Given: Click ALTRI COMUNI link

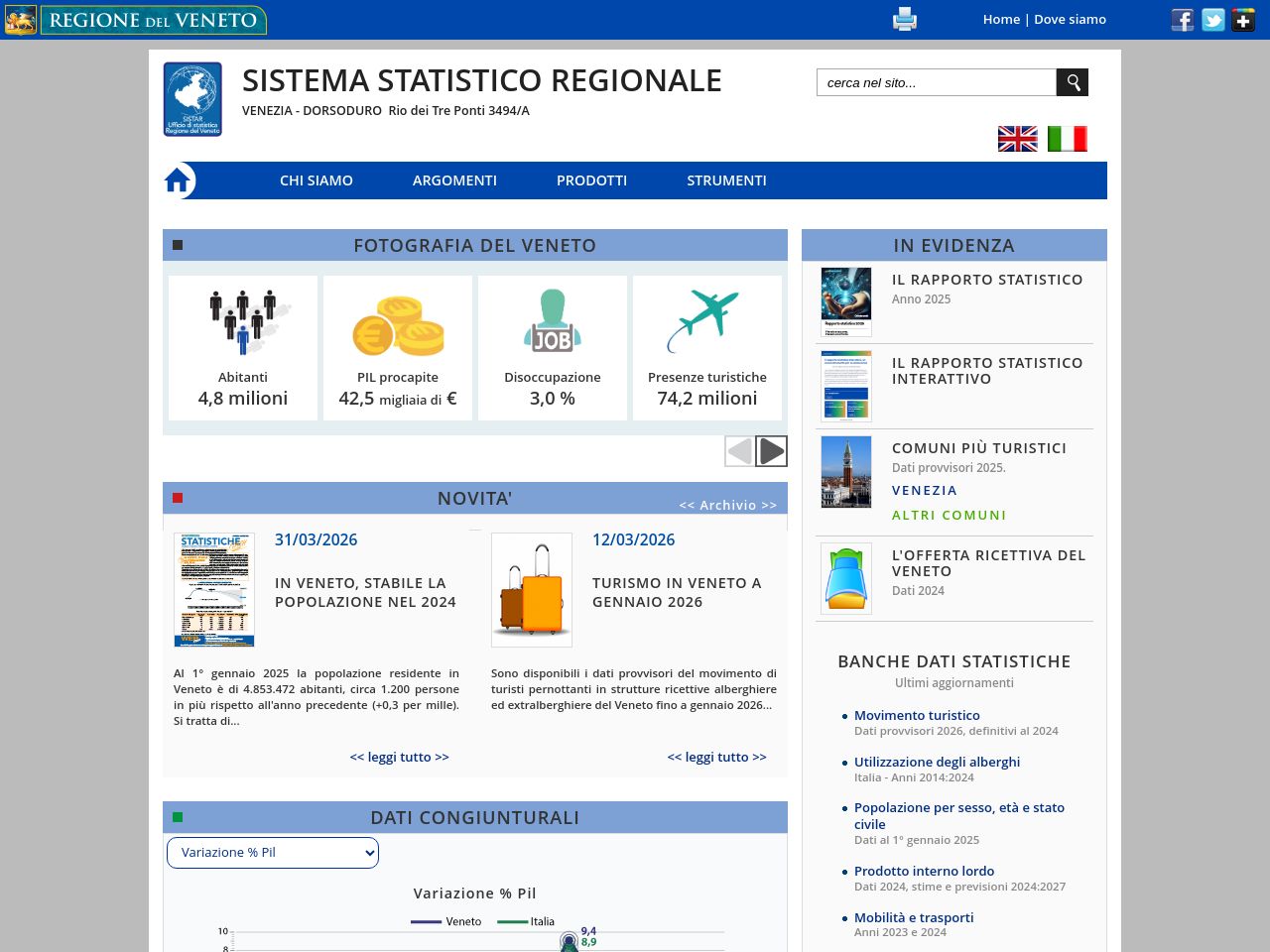Looking at the screenshot, I should [x=949, y=515].
